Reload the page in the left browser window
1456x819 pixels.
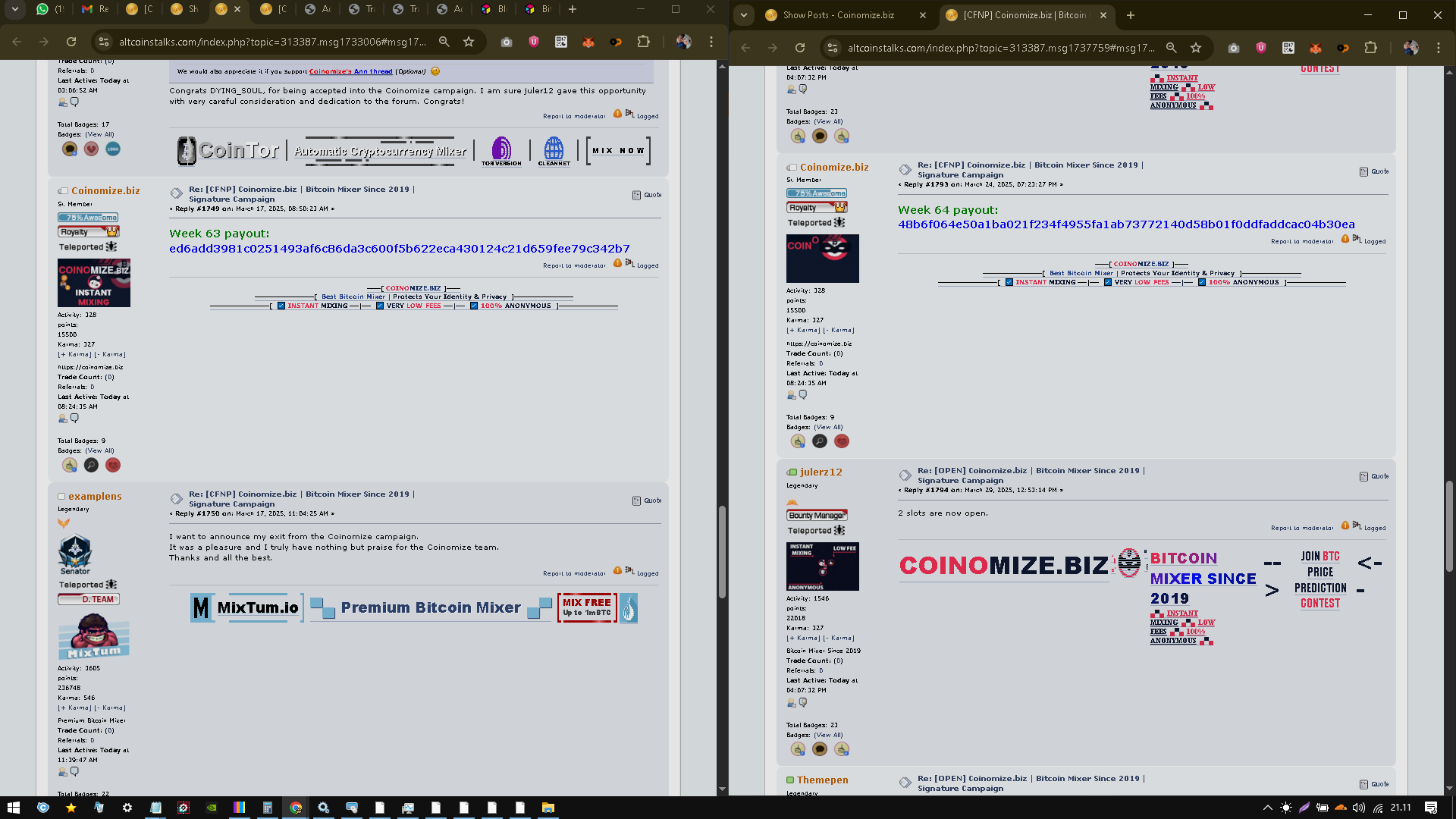tap(71, 42)
